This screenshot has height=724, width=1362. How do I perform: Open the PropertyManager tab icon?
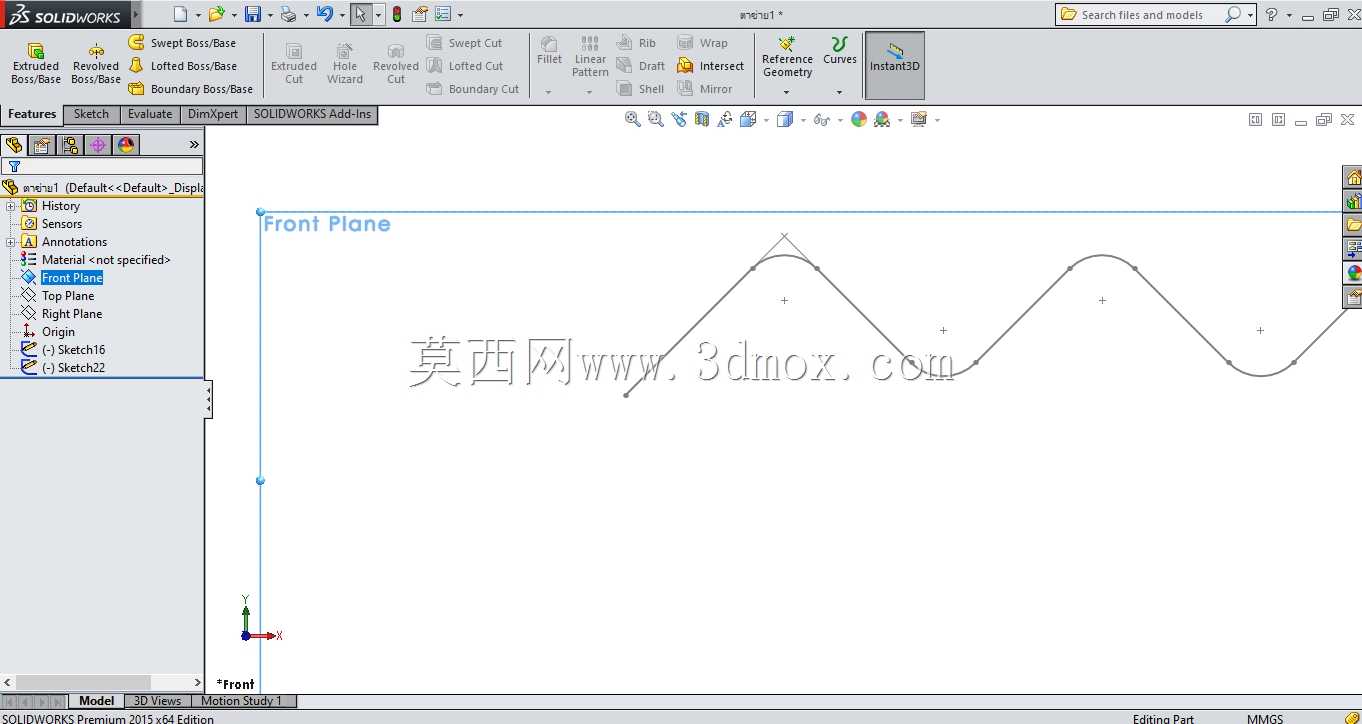[x=42, y=145]
